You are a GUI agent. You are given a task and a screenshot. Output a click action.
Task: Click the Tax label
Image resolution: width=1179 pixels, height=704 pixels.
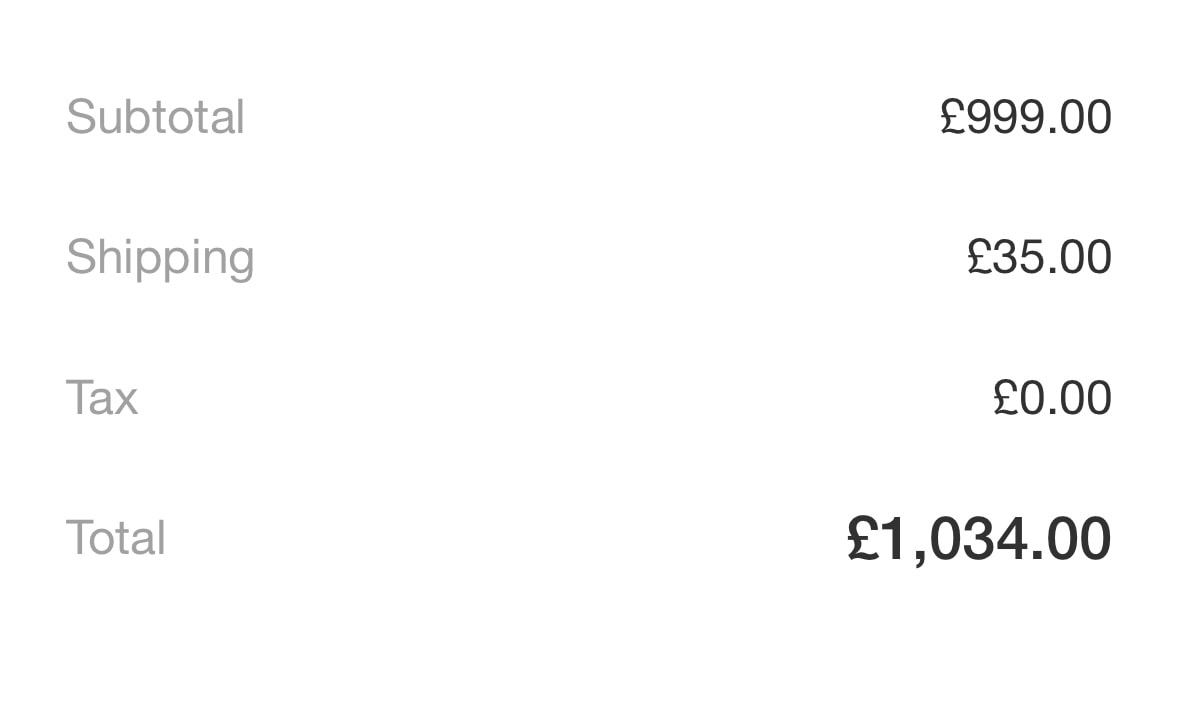click(102, 398)
